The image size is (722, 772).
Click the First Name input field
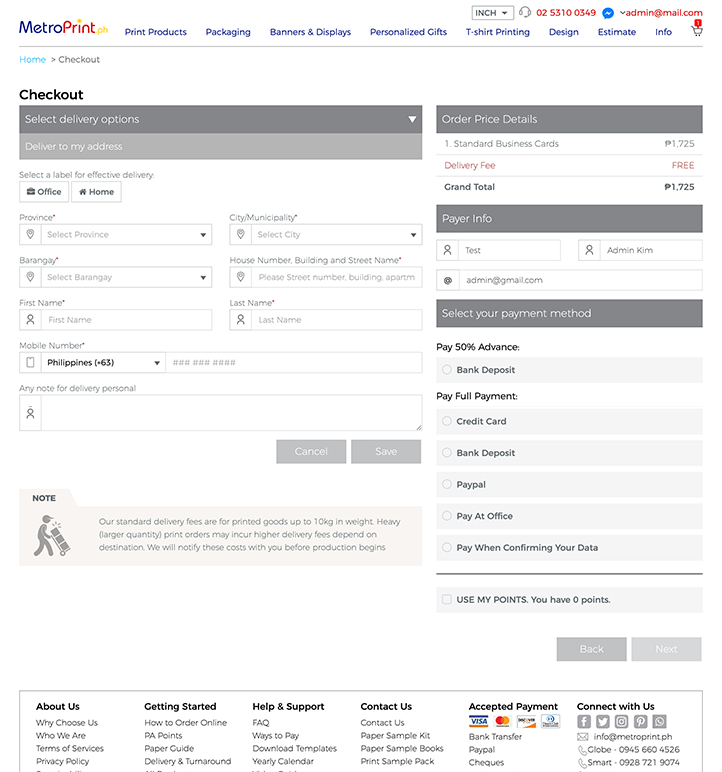[x=126, y=320]
